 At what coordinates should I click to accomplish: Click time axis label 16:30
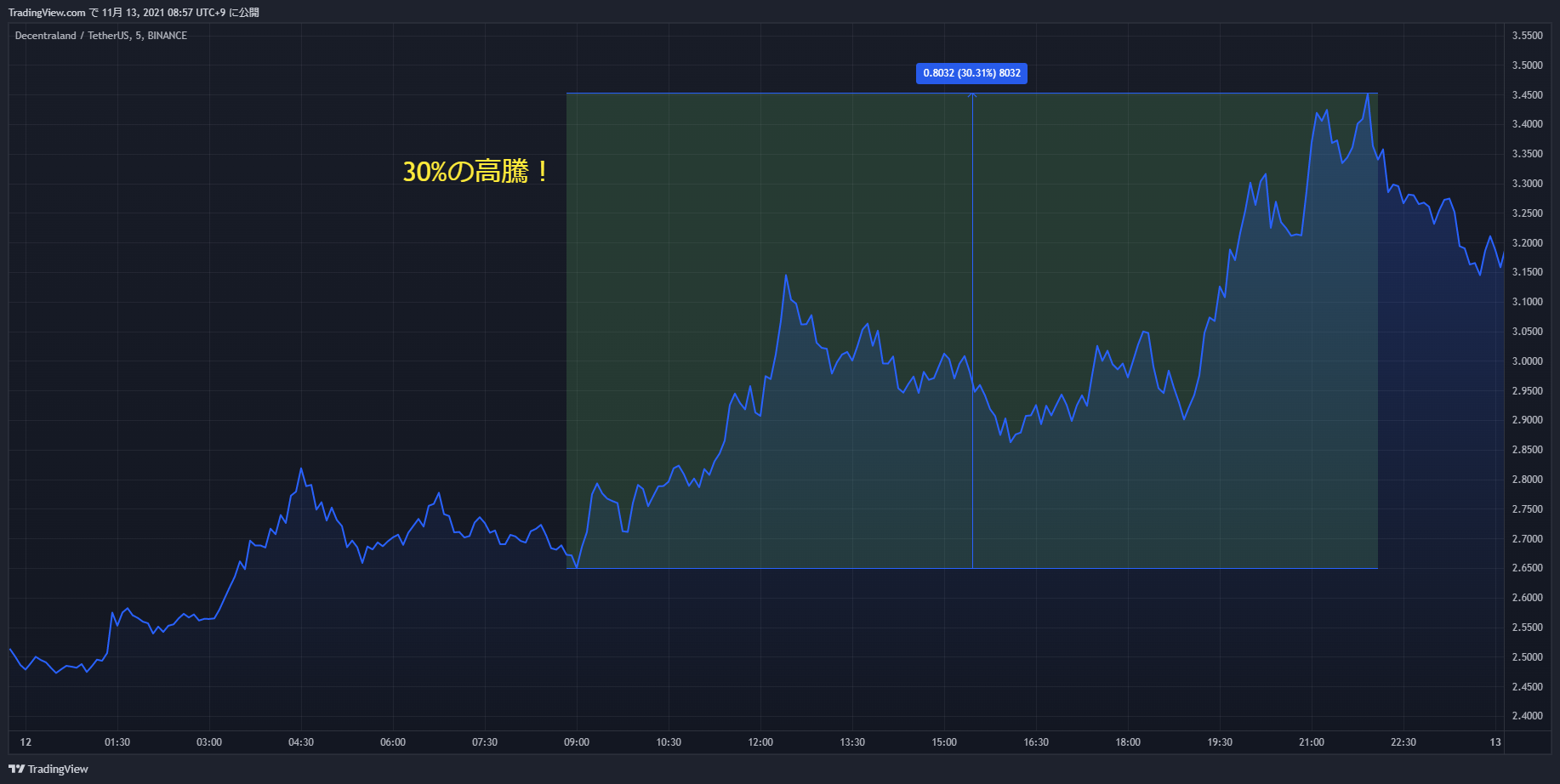pos(1036,742)
